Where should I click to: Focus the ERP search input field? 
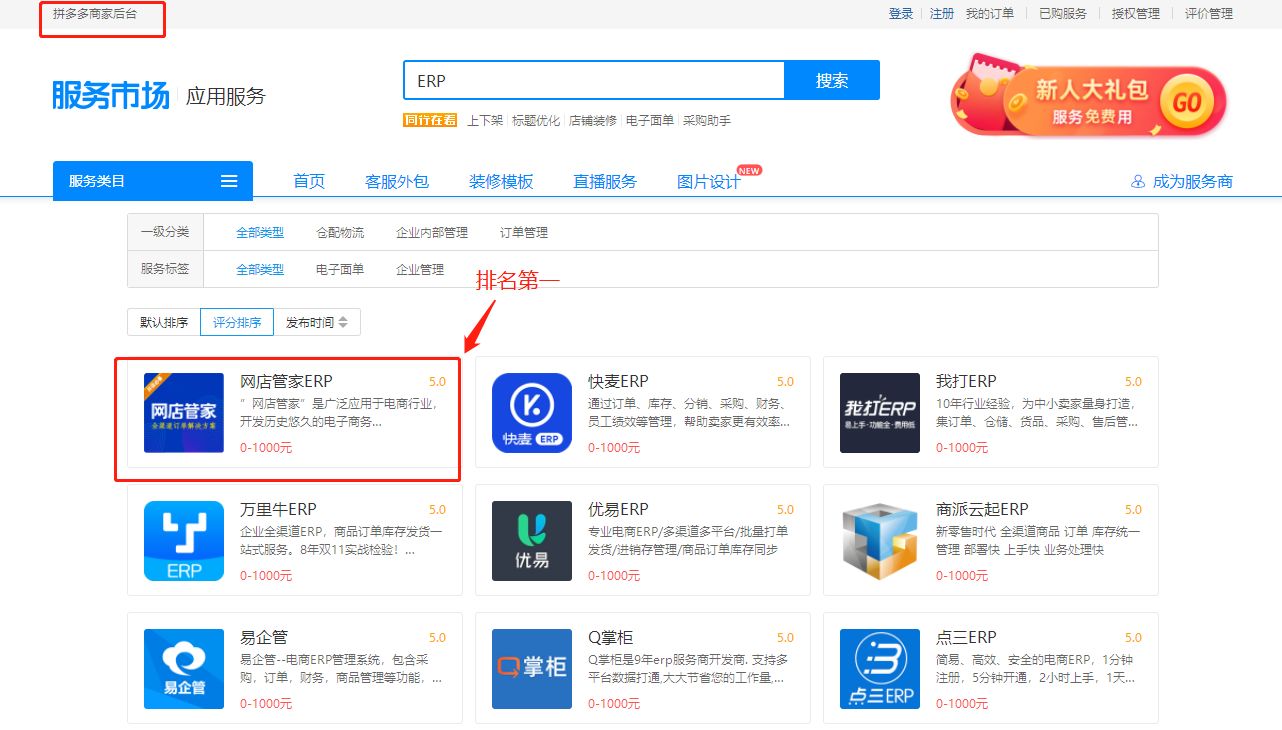(x=594, y=80)
